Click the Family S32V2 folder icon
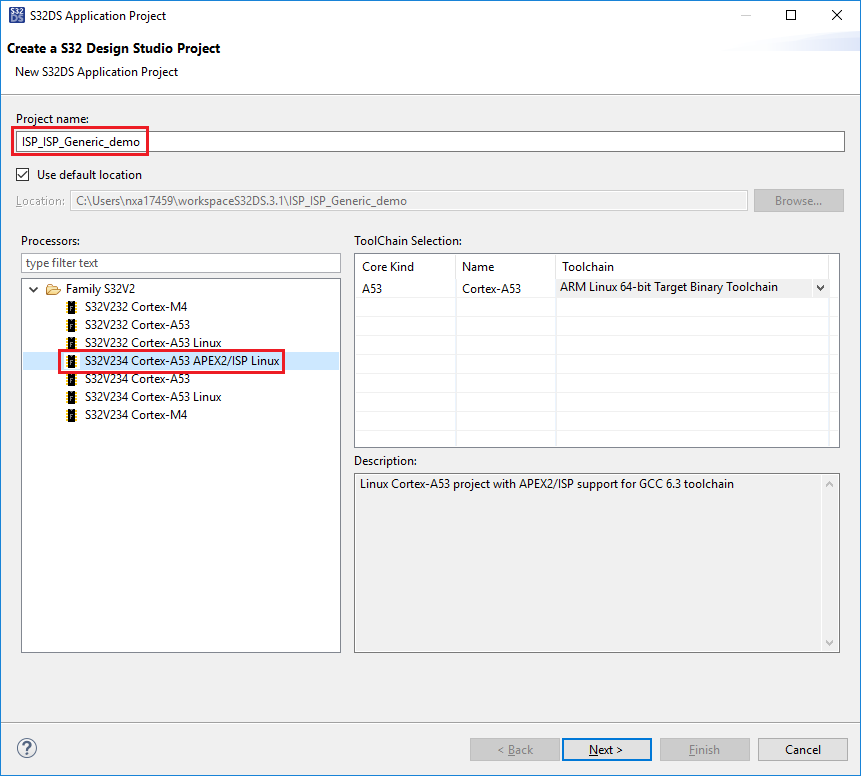 [53, 289]
